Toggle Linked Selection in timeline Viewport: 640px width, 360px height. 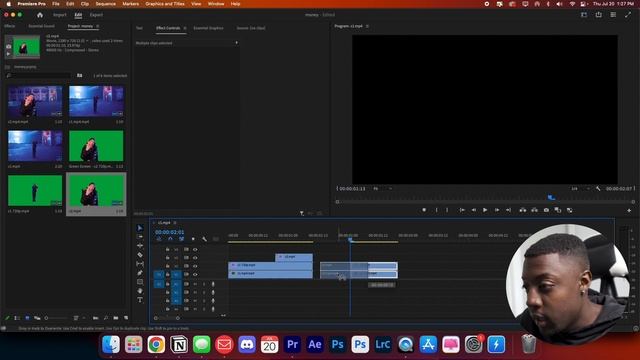(x=182, y=239)
